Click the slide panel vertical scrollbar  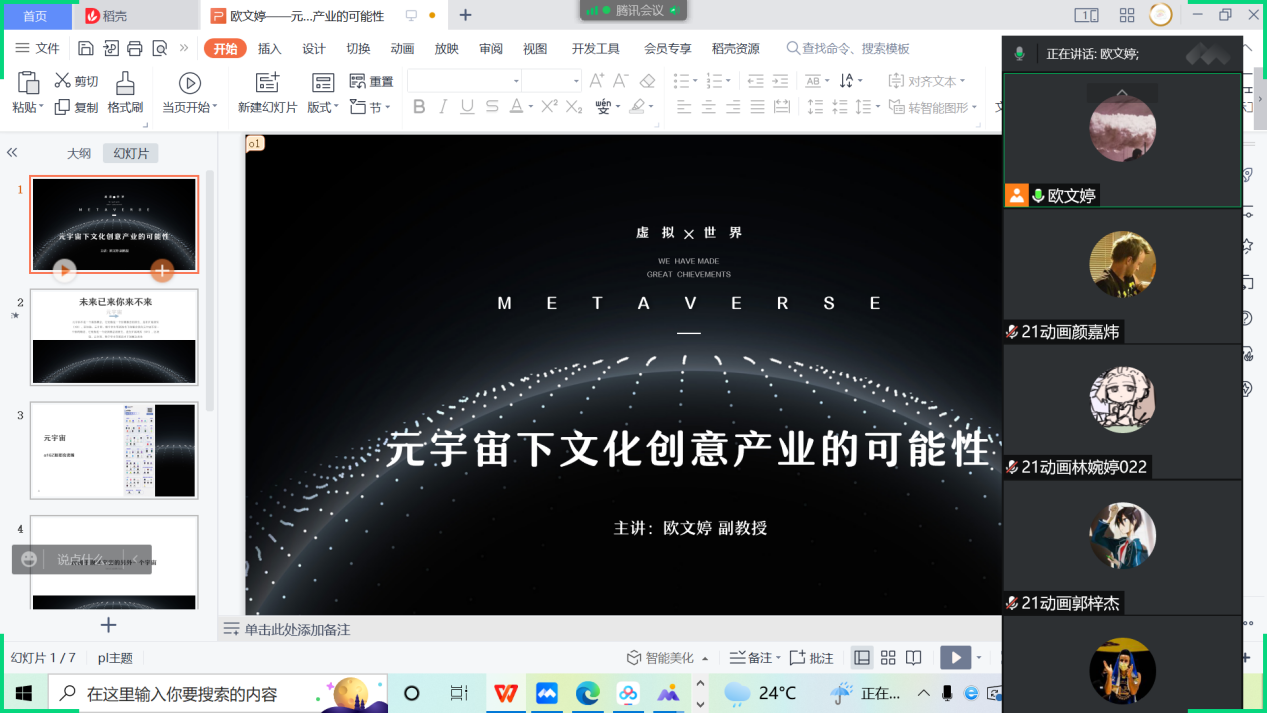[210, 290]
